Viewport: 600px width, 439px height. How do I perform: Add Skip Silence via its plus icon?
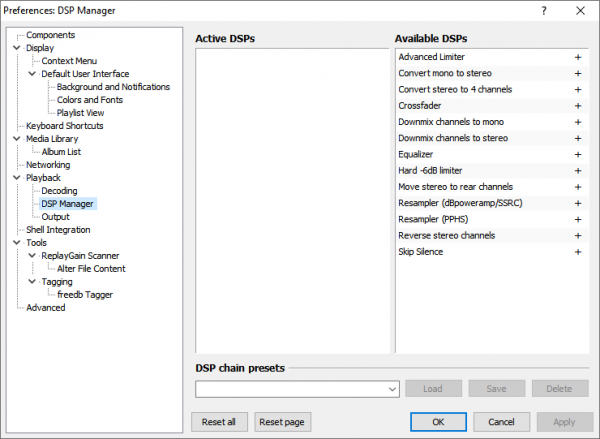[577, 252]
